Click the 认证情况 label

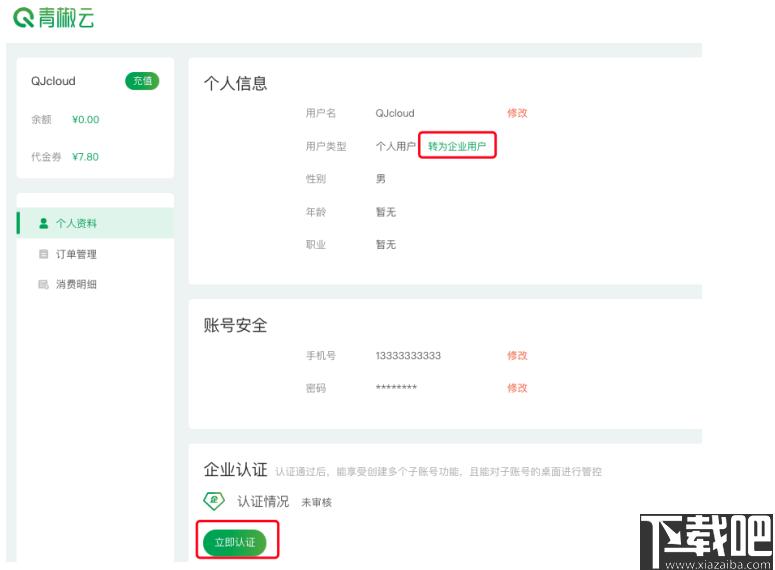263,501
